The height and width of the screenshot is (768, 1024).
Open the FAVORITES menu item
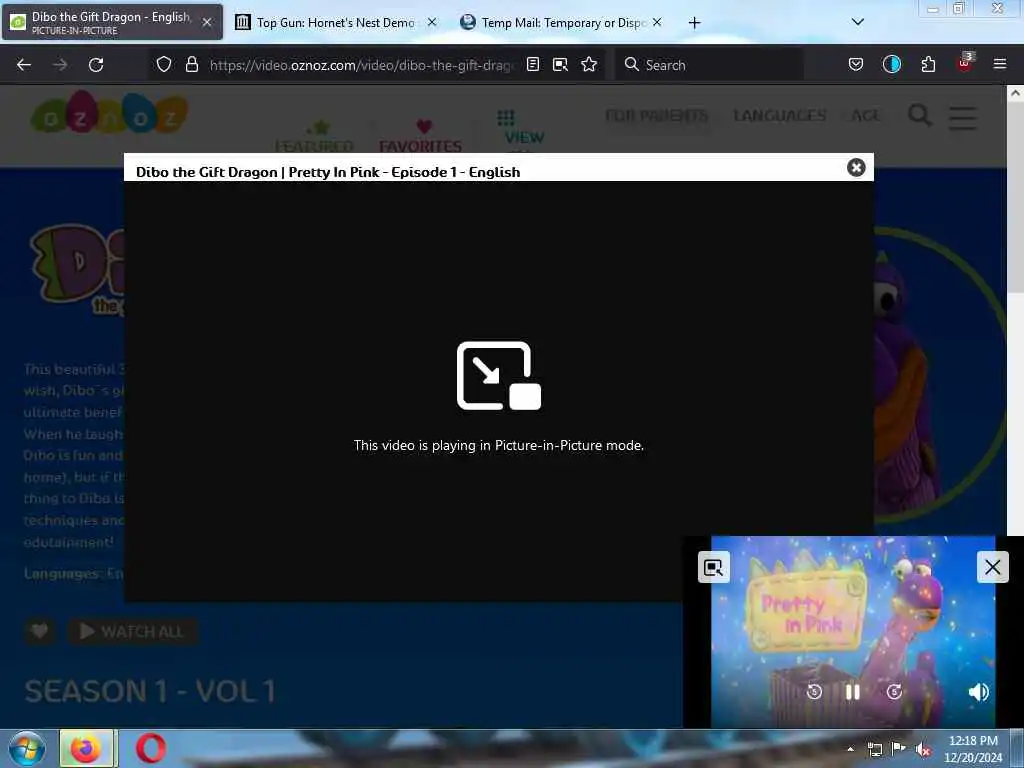tap(421, 136)
